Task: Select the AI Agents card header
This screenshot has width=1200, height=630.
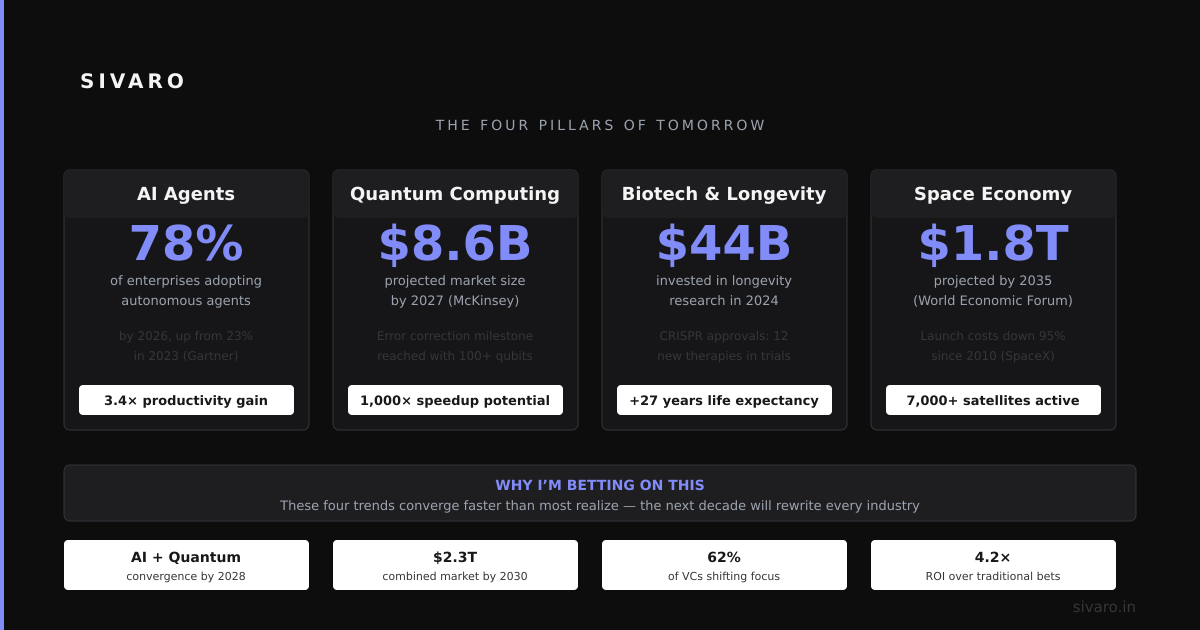Action: tap(186, 194)
